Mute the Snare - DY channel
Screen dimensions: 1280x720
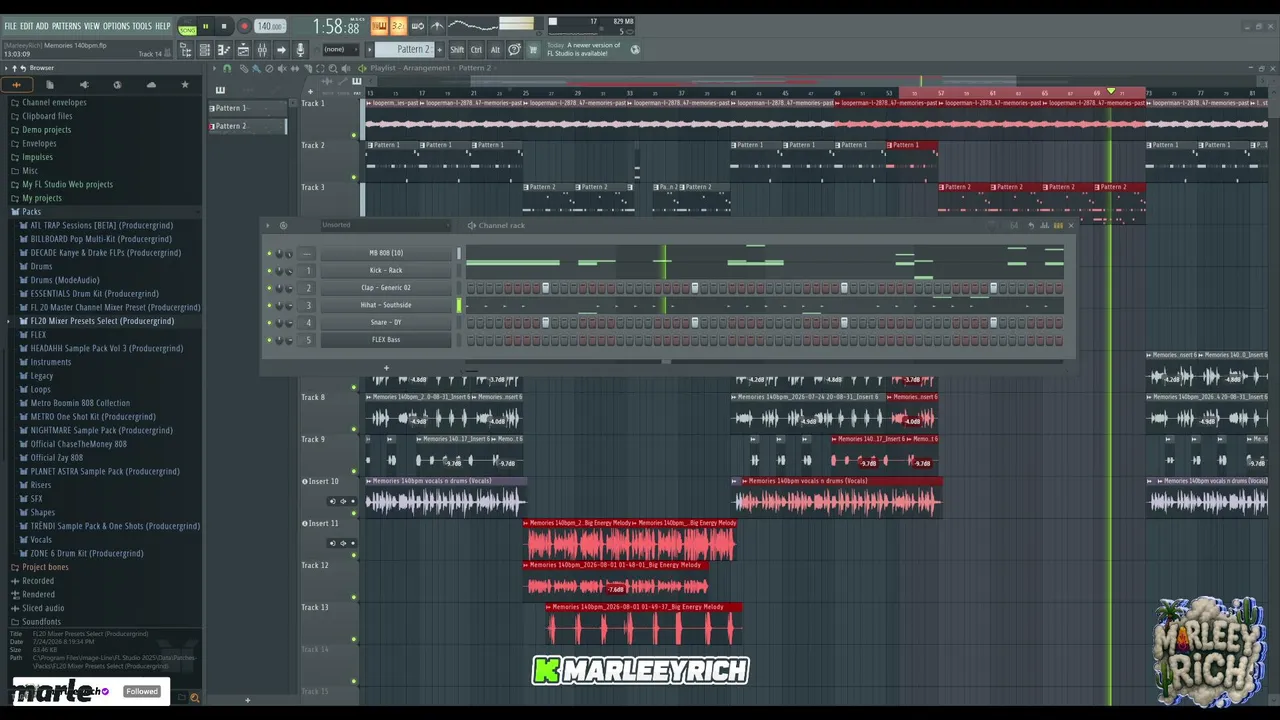pos(269,322)
